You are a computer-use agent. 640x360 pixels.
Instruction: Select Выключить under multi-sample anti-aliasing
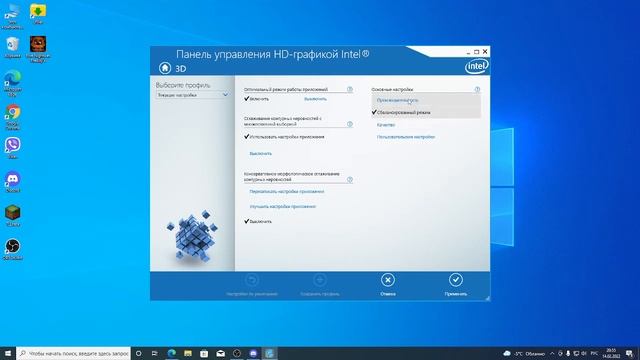(x=260, y=154)
